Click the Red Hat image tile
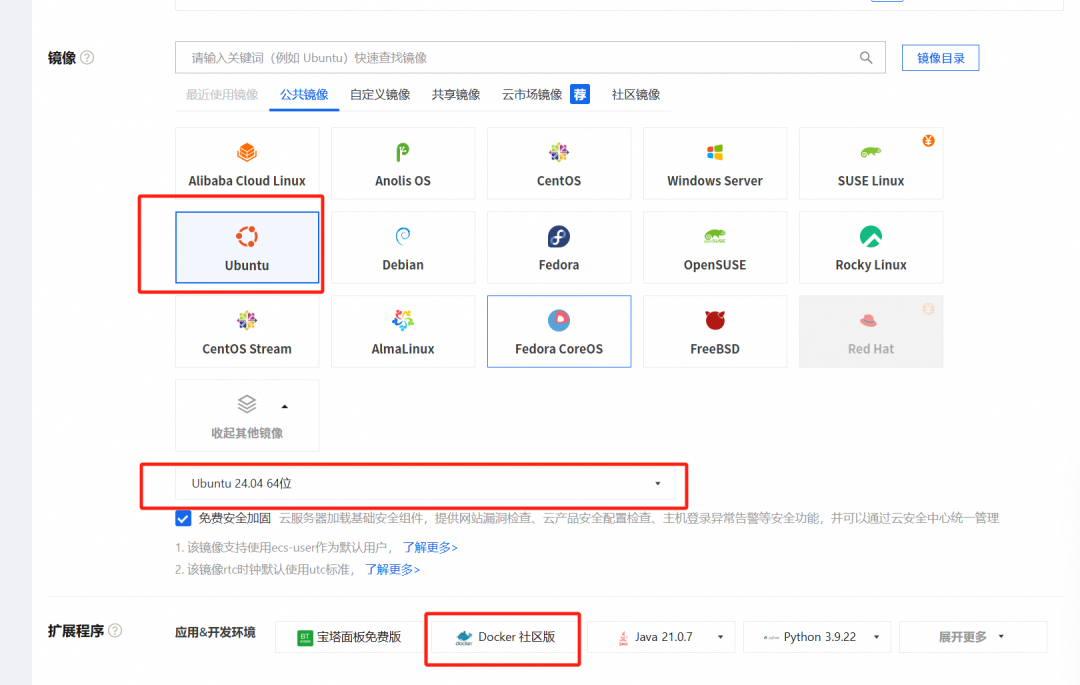 871,332
